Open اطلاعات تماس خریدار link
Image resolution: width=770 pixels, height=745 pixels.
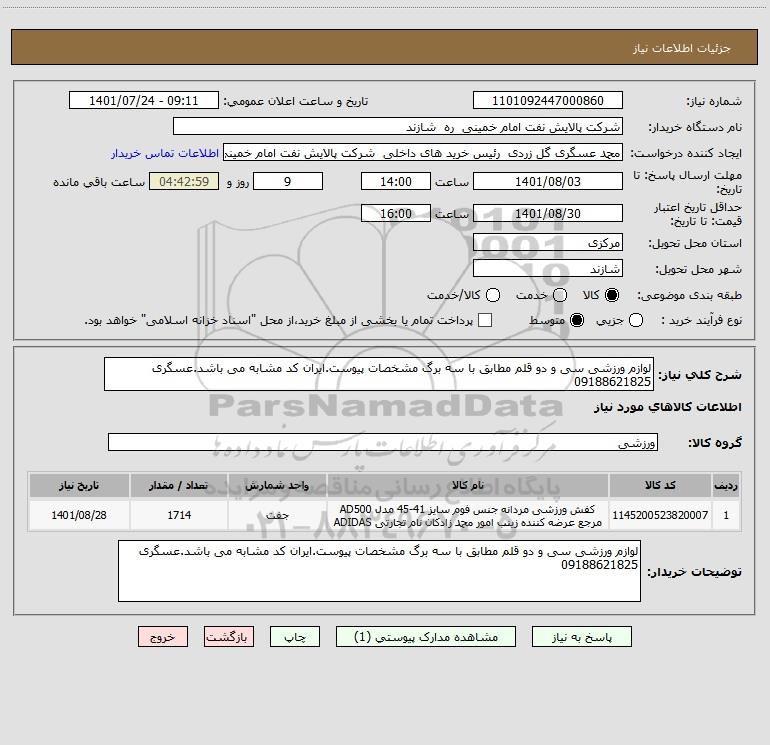[165, 153]
